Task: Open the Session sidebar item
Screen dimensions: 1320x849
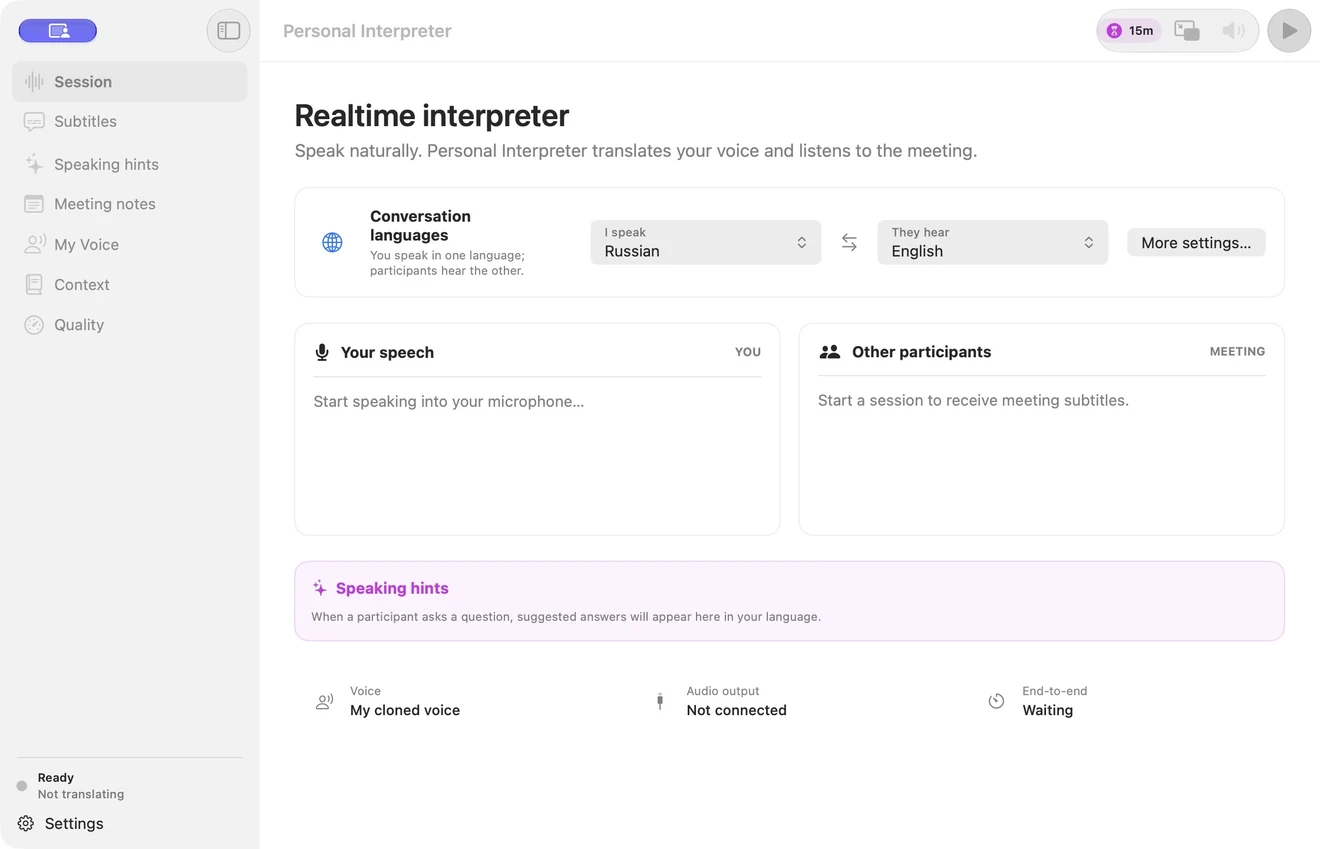Action: [x=130, y=82]
